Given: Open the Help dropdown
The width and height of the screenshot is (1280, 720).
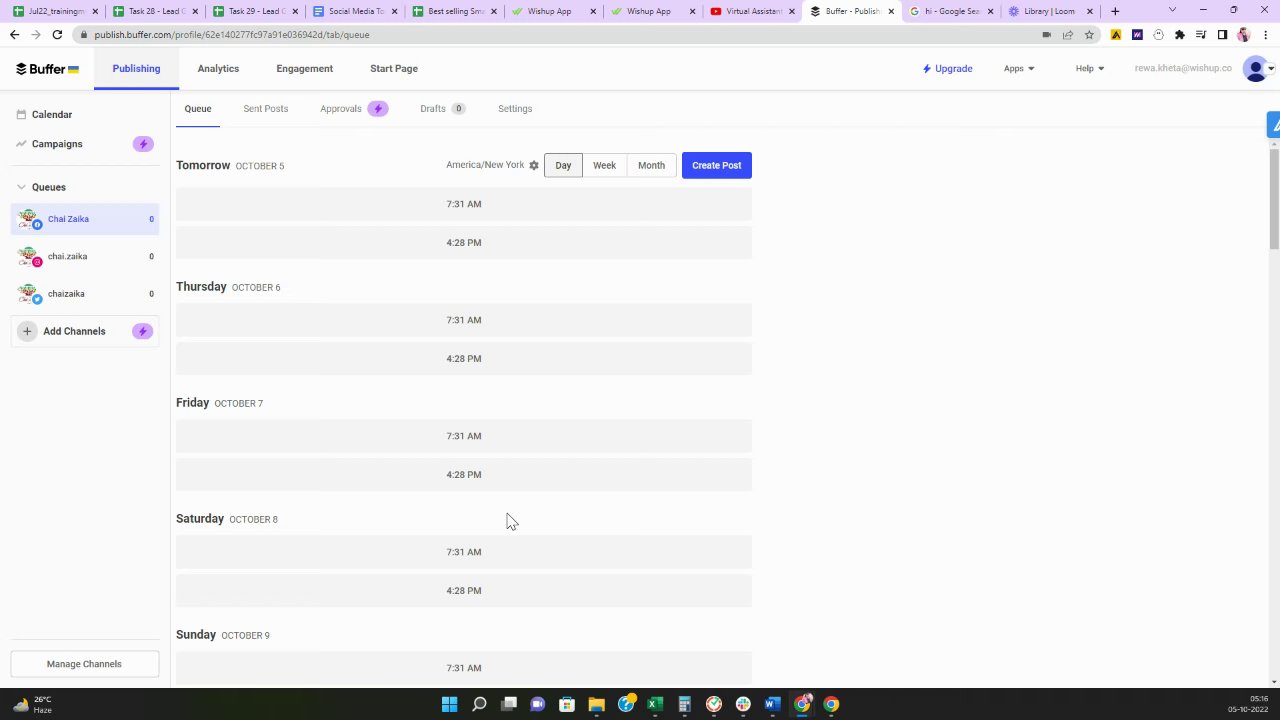Looking at the screenshot, I should (x=1090, y=69).
